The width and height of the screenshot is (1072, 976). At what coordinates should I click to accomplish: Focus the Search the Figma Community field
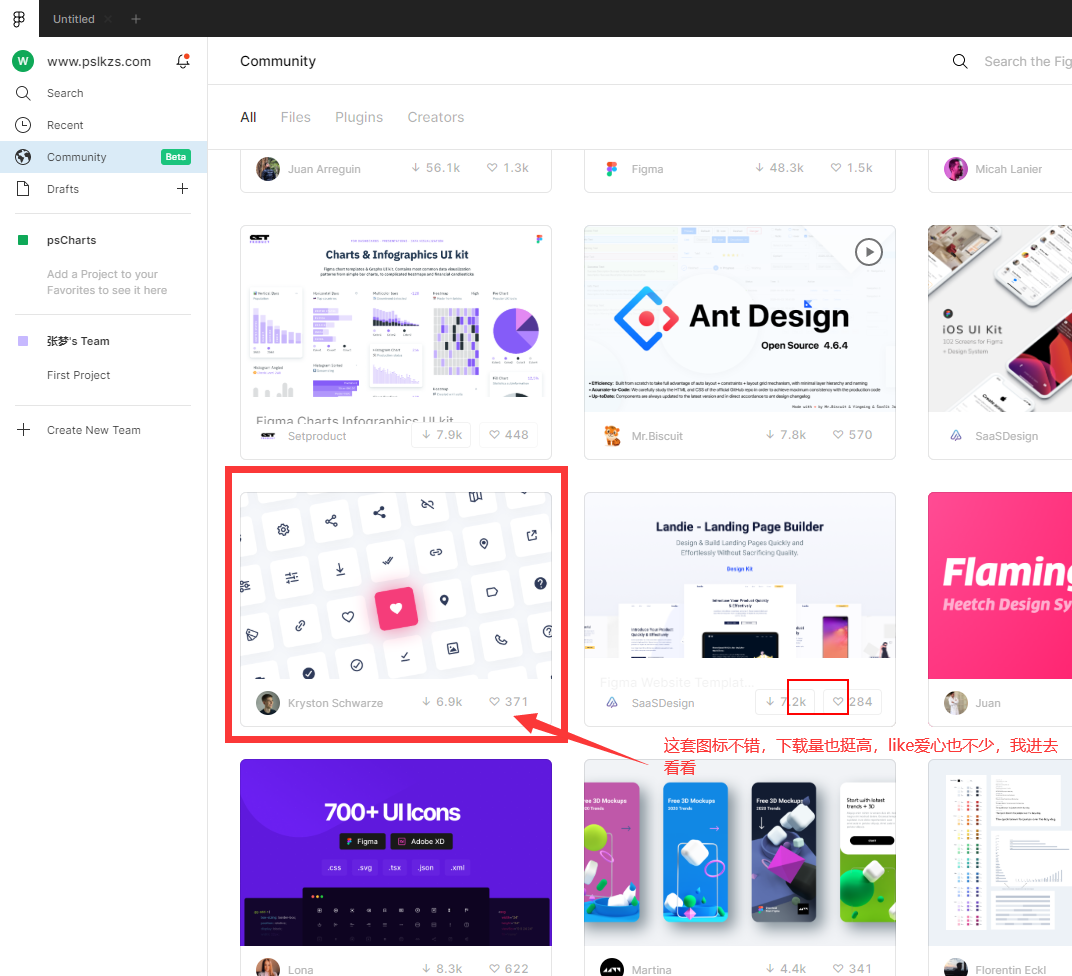[x=1028, y=62]
